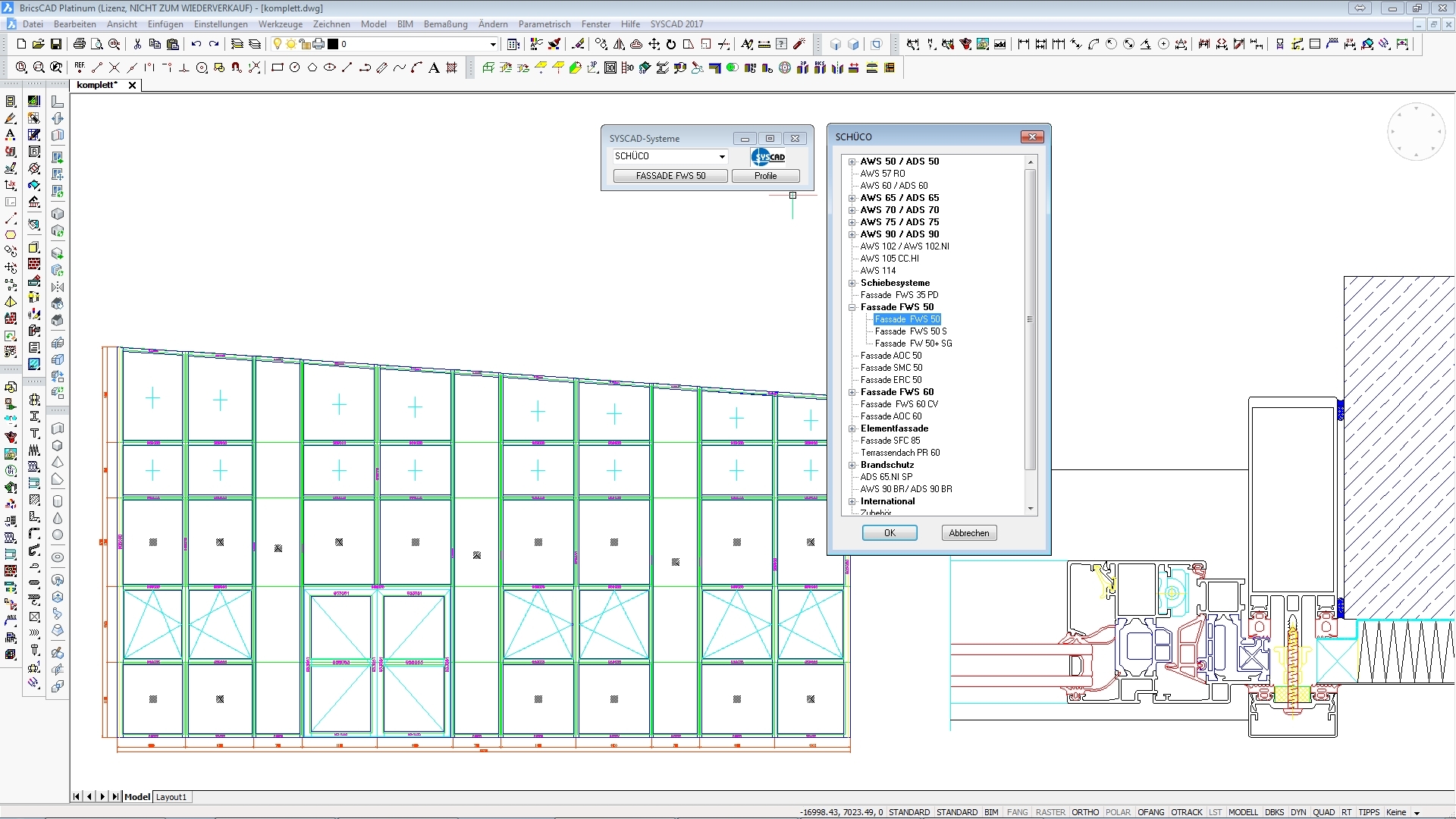Select the Rectangle draw tool
Image resolution: width=1456 pixels, height=819 pixels.
pyautogui.click(x=277, y=67)
